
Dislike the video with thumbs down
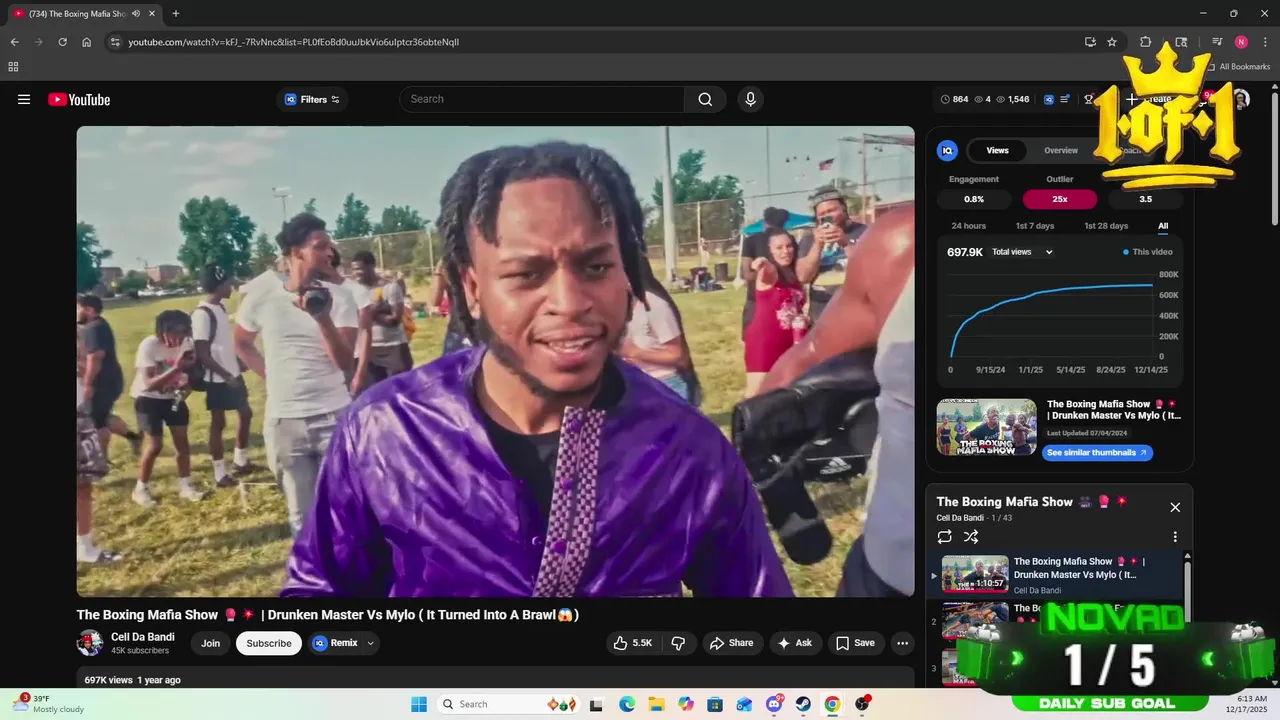click(x=678, y=643)
